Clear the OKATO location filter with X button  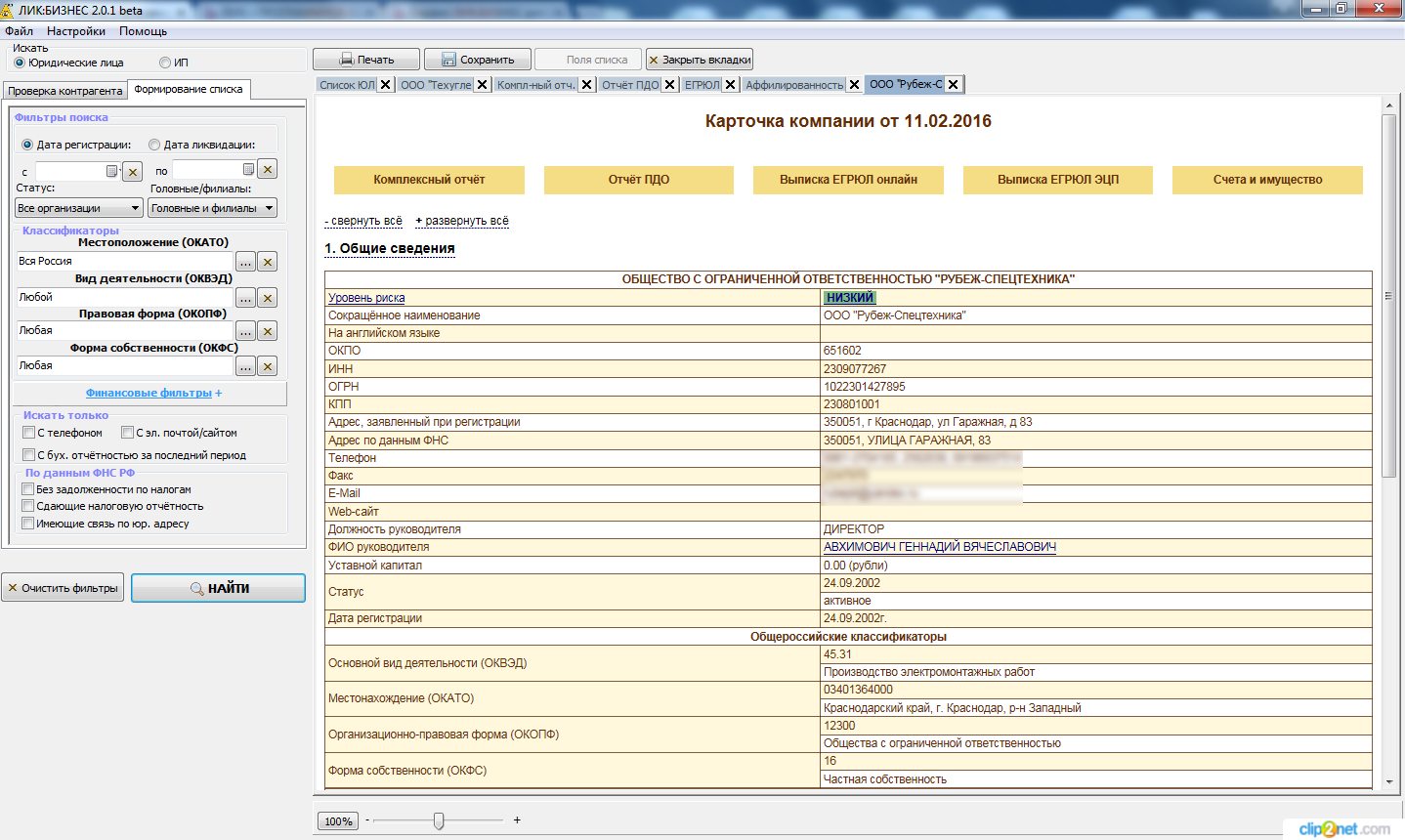click(268, 262)
